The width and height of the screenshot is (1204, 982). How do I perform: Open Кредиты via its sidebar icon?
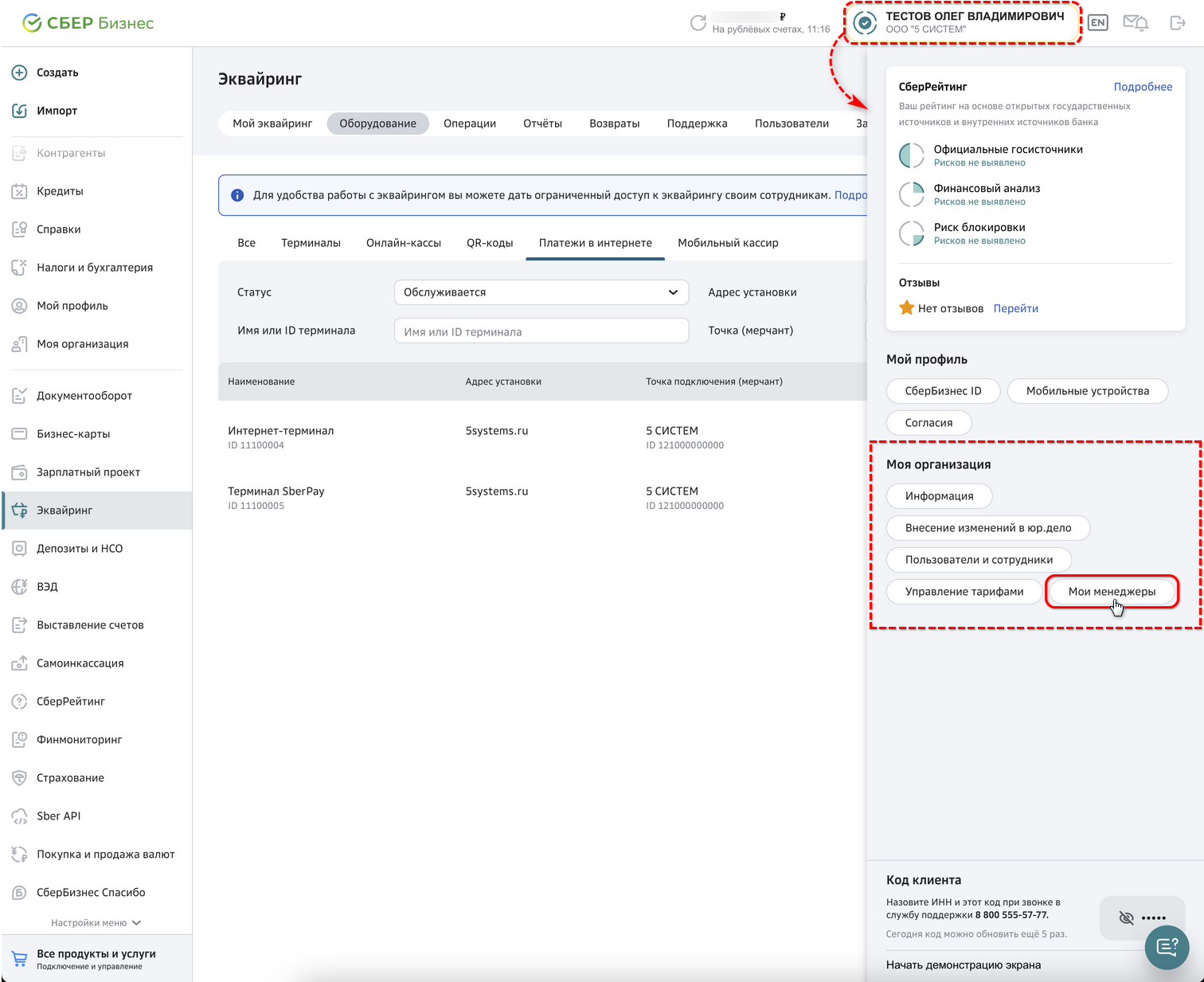point(19,191)
